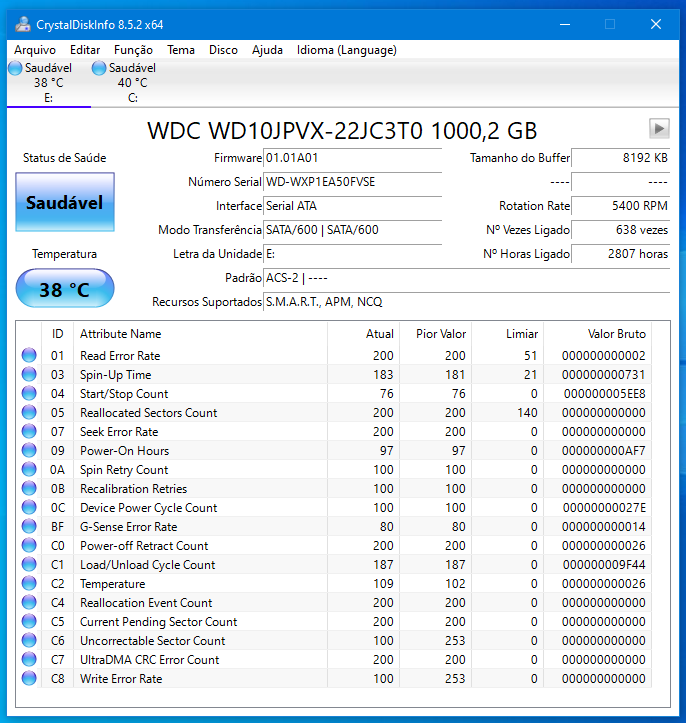Click the G-Sense Error Rate attribute name
The width and height of the screenshot is (686, 723).
coord(129,527)
